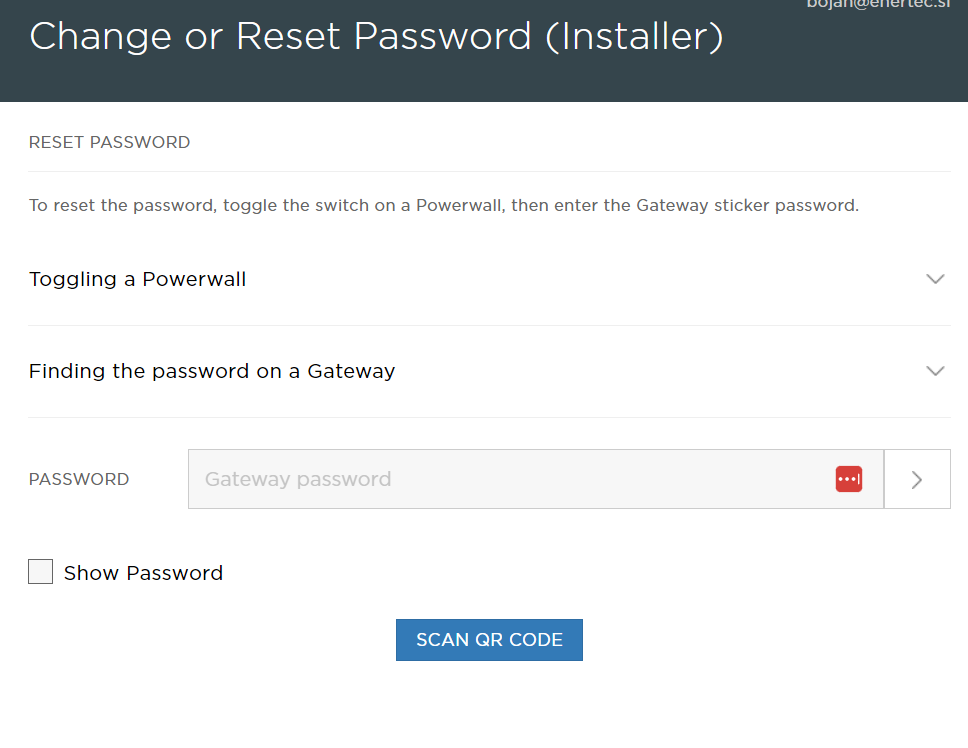The image size is (968, 748).
Task: Open the Finding the password on a Gateway title
Action: 212,371
